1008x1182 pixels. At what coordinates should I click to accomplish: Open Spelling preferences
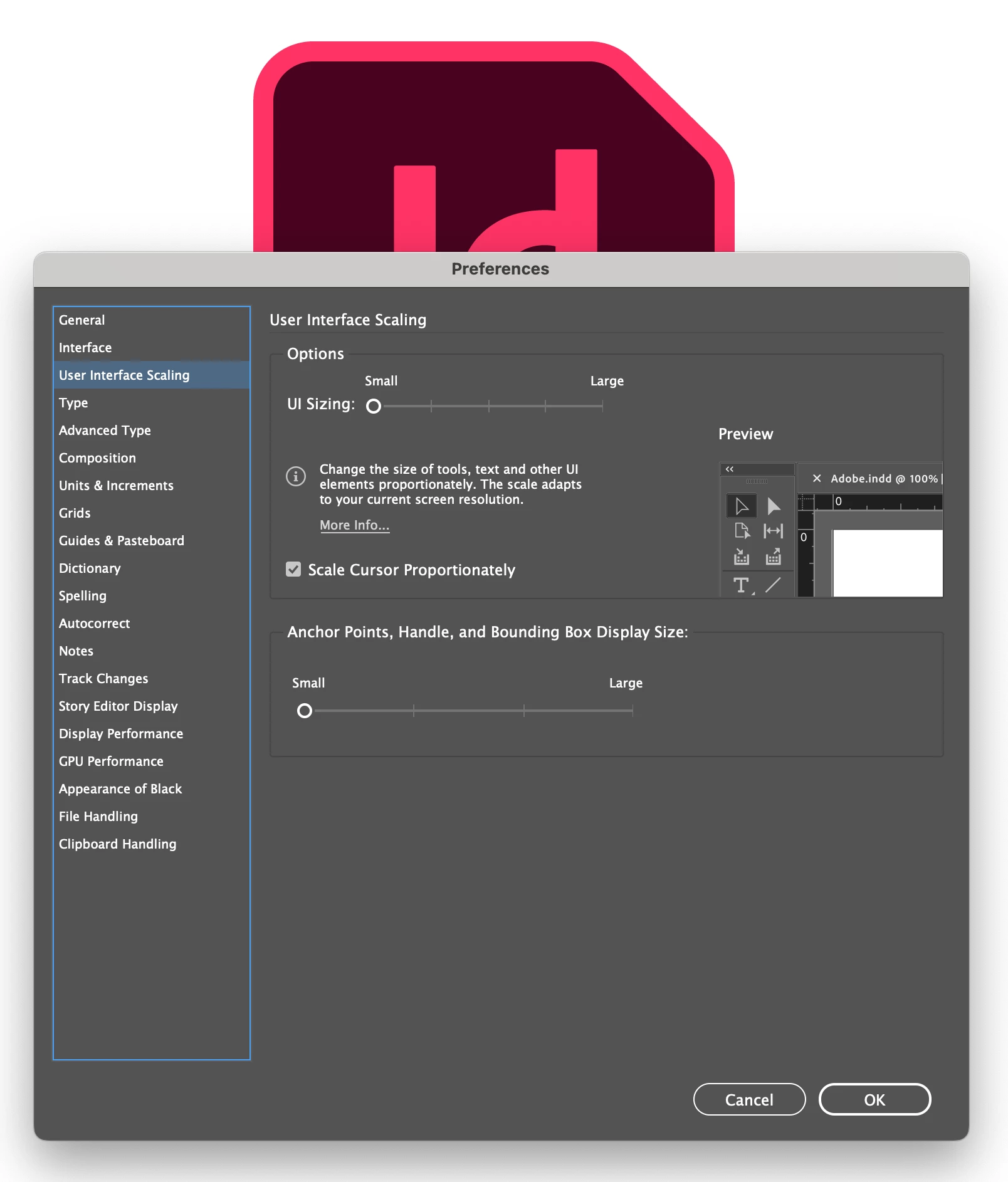[152, 595]
